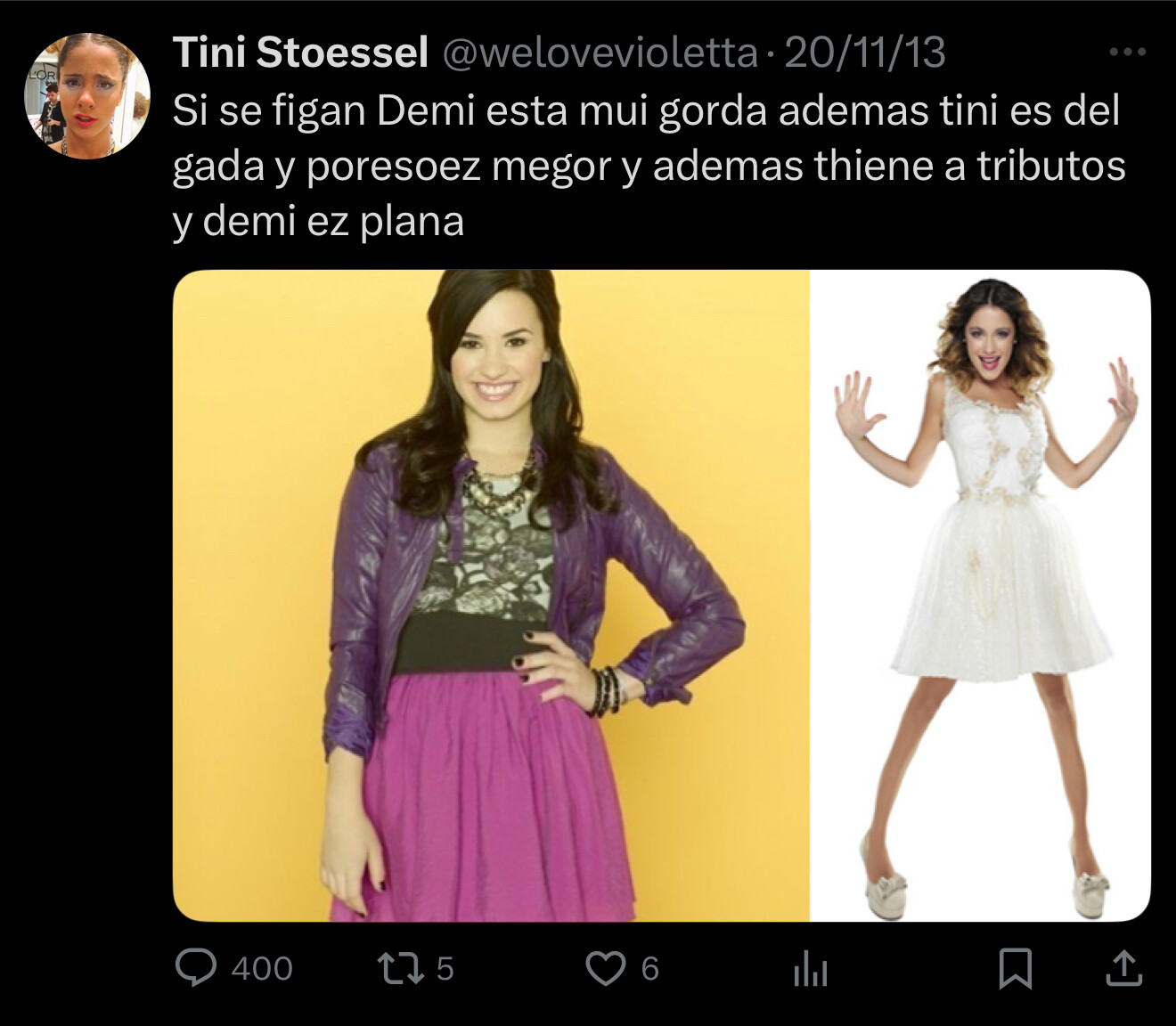Open the reply speech bubble icon
The image size is (1176, 1026).
195,968
